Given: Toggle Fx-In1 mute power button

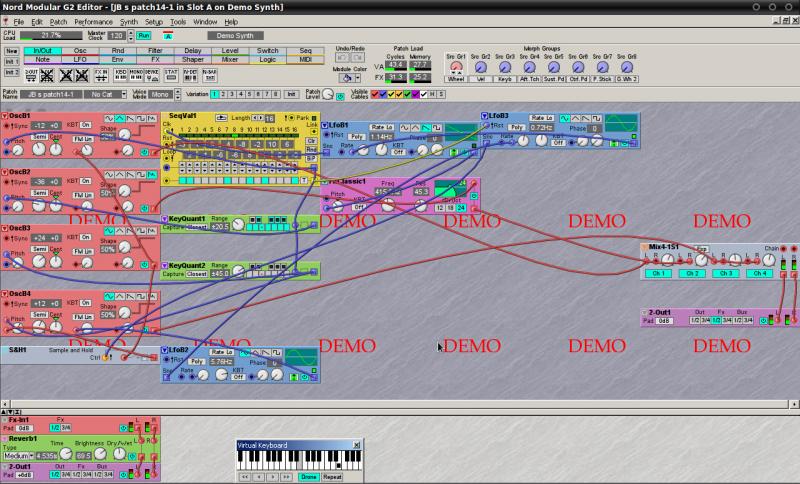Looking at the screenshot, I should (x=123, y=428).
